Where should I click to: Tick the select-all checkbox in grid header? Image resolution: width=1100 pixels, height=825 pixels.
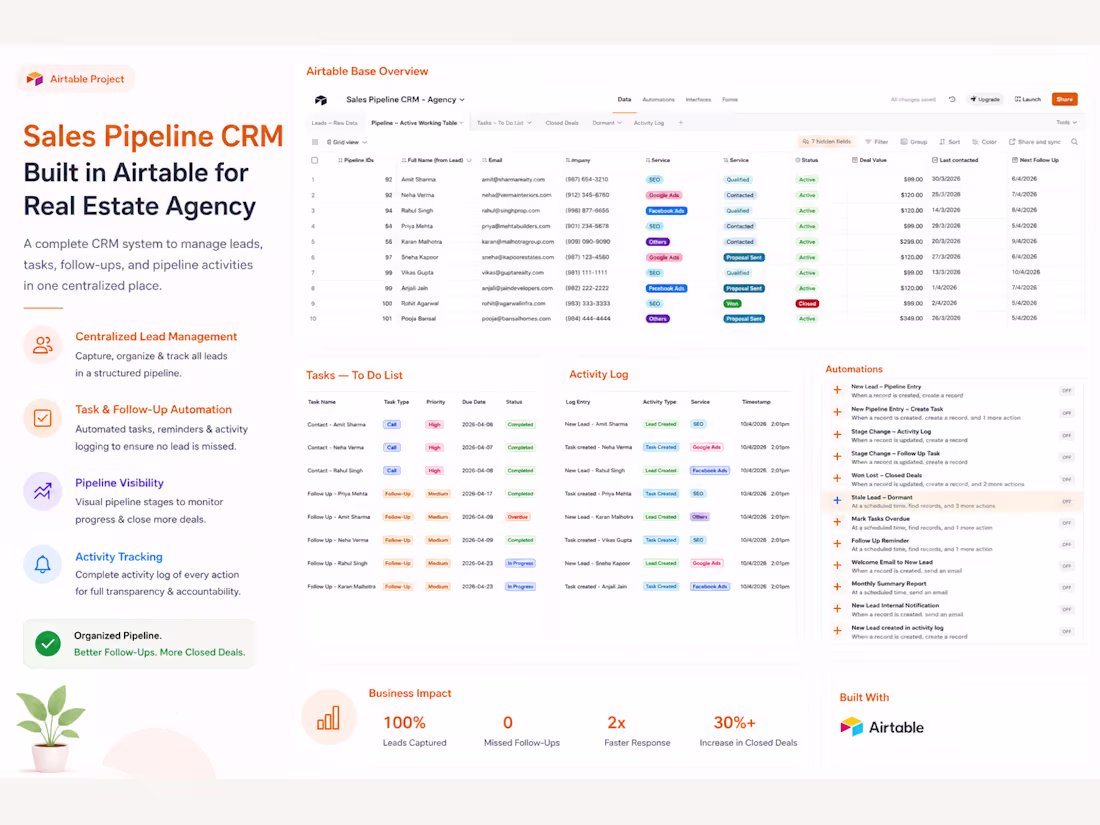(x=314, y=160)
